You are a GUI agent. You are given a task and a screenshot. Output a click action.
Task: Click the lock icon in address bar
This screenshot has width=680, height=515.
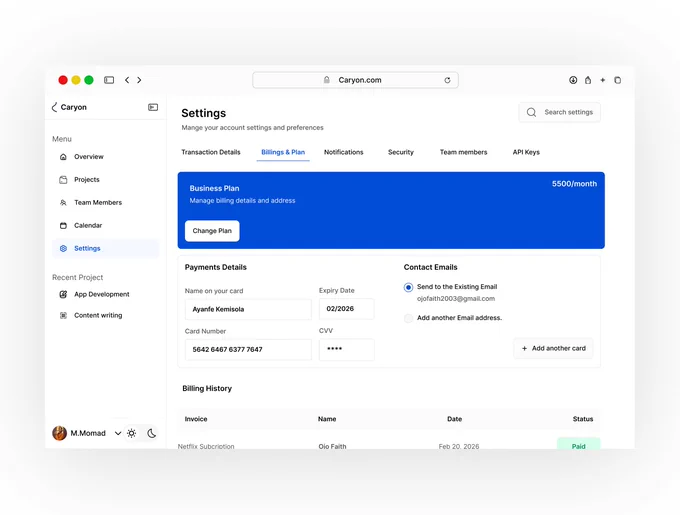pos(327,80)
